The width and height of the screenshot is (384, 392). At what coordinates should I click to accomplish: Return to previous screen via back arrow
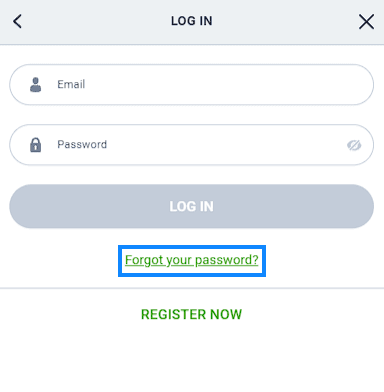(x=17, y=22)
